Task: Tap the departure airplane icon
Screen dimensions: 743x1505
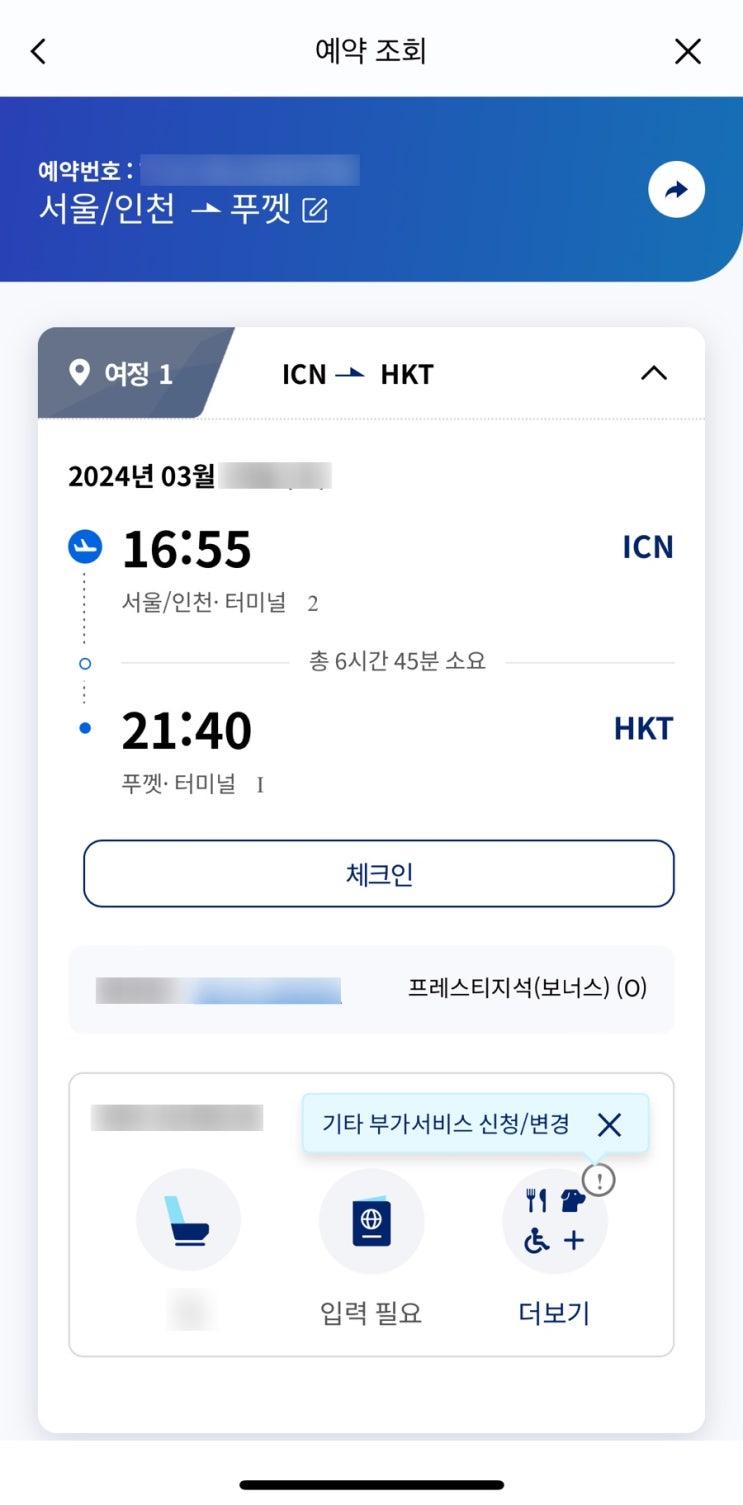Action: (85, 546)
